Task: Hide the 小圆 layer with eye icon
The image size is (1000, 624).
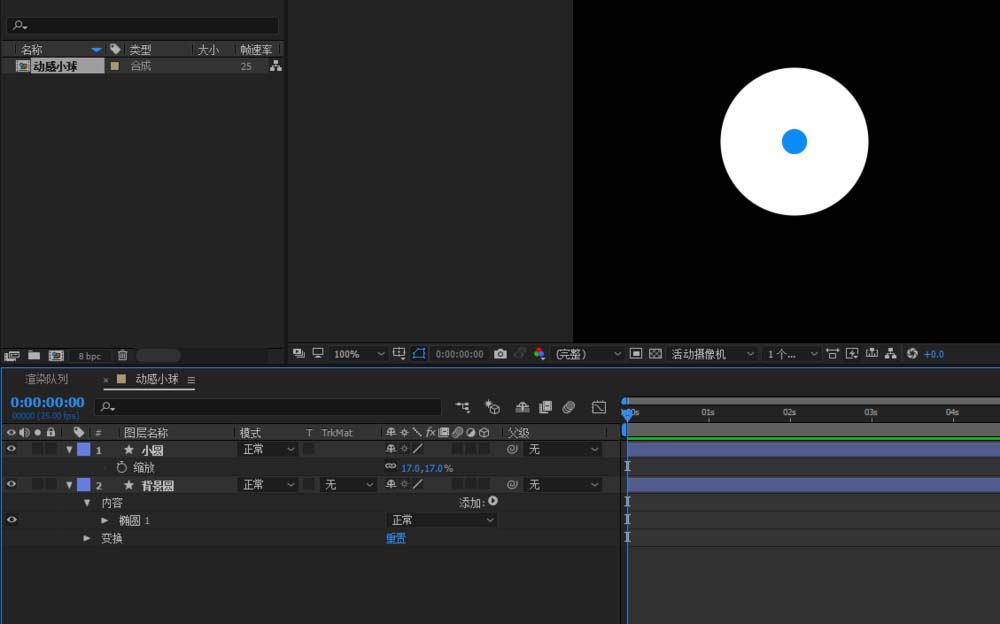Action: pos(12,450)
